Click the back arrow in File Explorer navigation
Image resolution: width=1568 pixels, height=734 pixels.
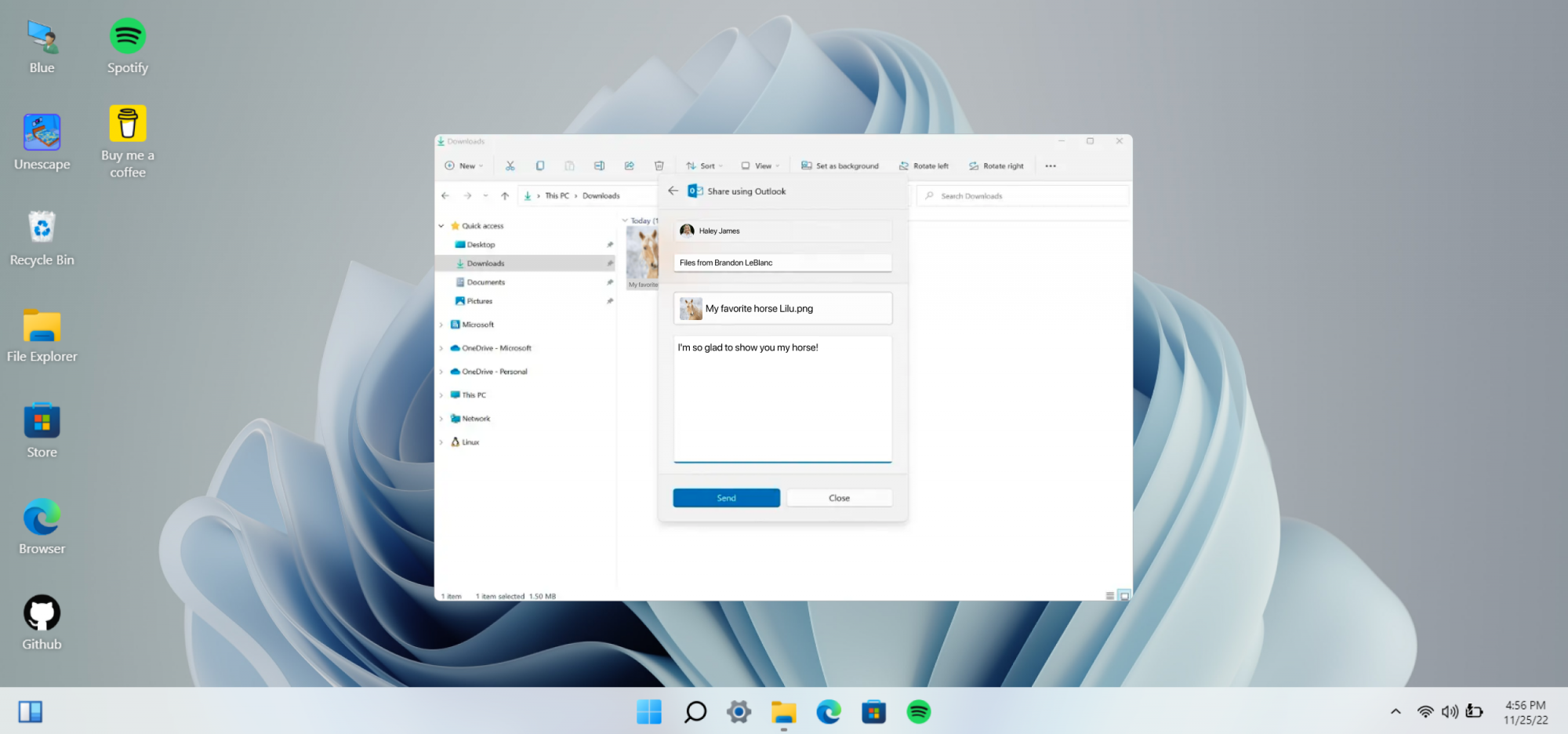pos(445,195)
